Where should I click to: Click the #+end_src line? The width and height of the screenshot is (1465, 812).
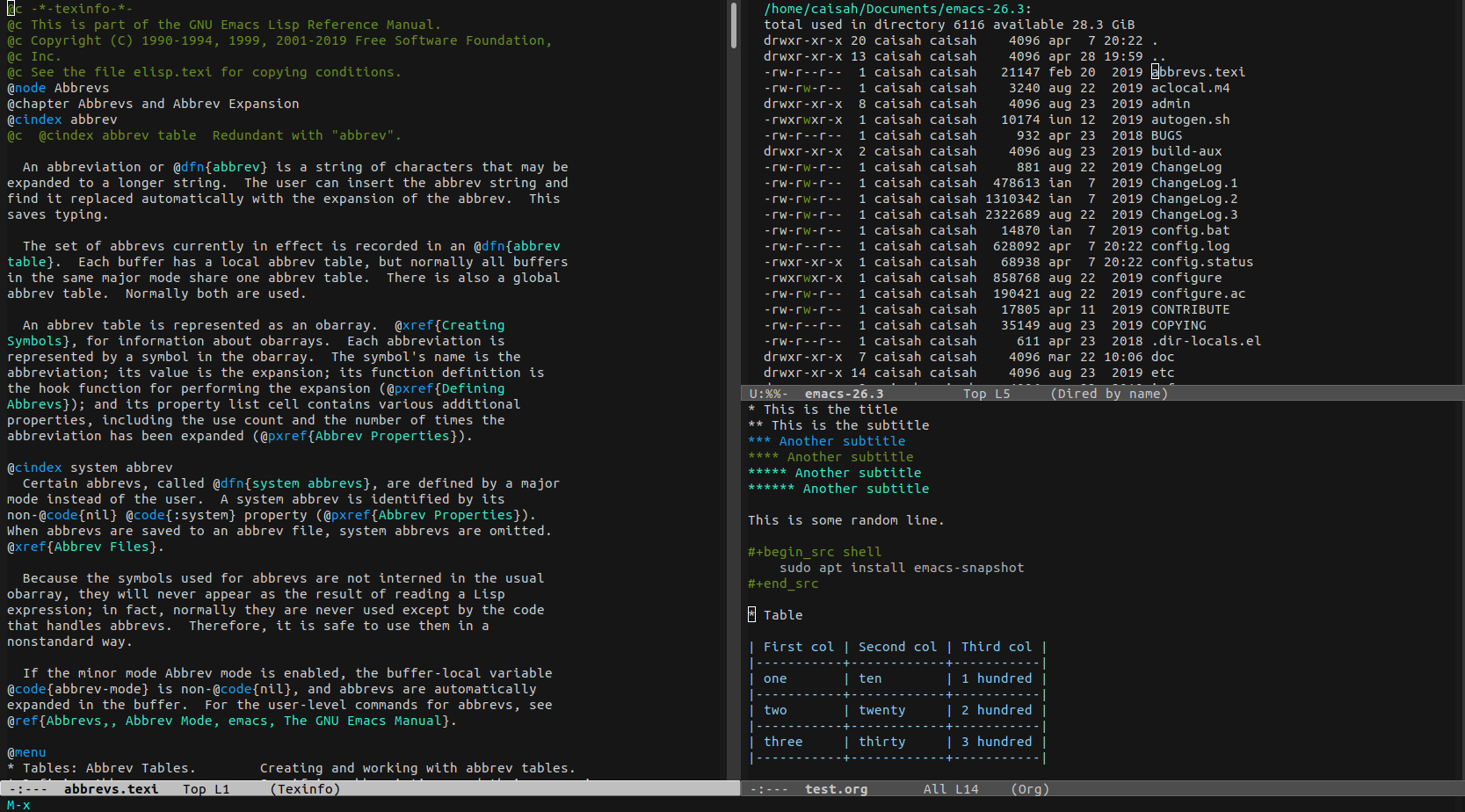(x=783, y=584)
